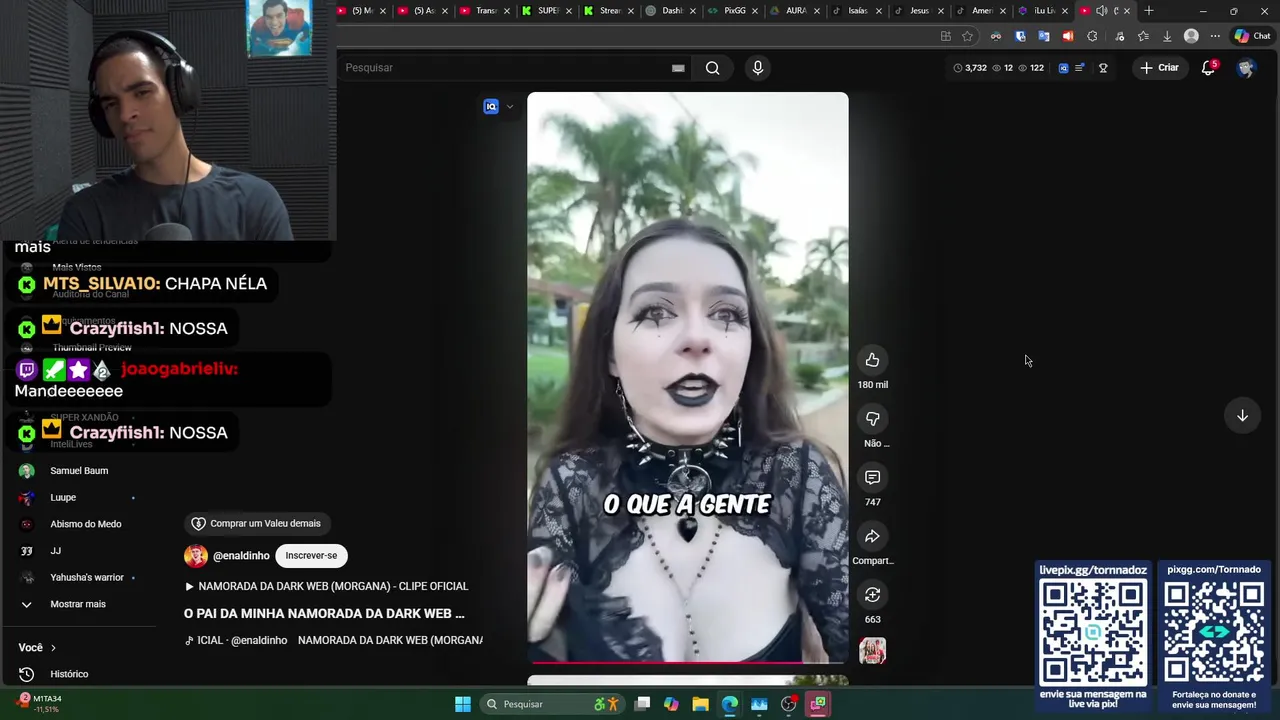The height and width of the screenshot is (720, 1280).
Task: Mute the active tab via speaker icon
Action: (1101, 11)
